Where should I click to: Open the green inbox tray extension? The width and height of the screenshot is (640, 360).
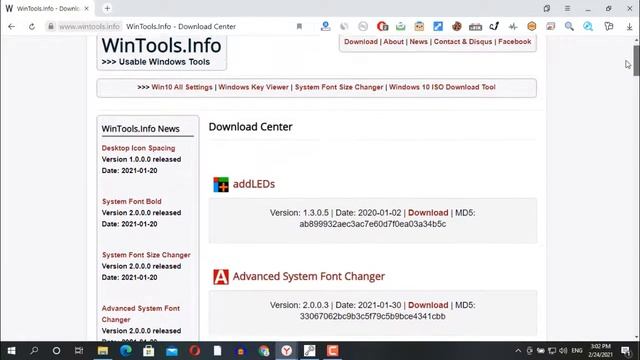tap(400, 27)
